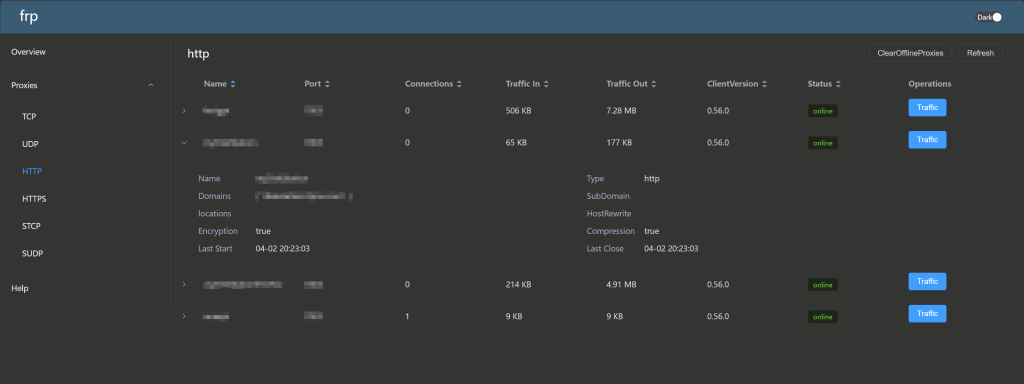Go to the Overview page
Image resolution: width=1024 pixels, height=384 pixels.
pos(29,52)
